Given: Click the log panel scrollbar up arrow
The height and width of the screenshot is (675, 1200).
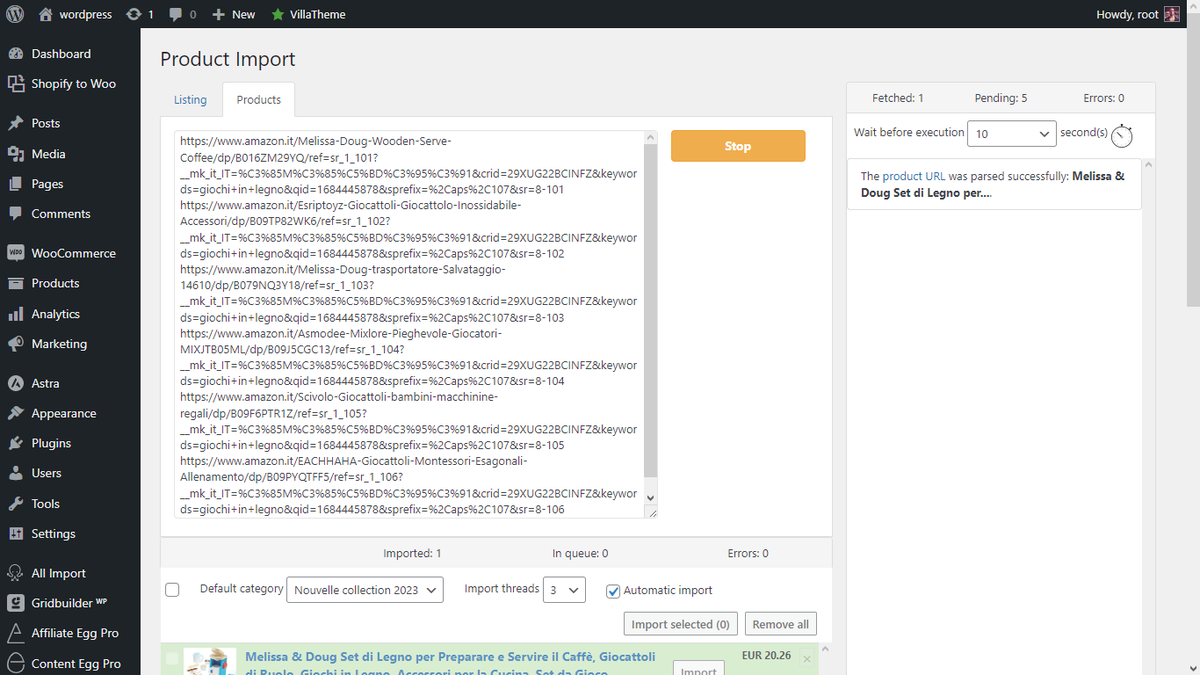Looking at the screenshot, I should point(1148,165).
